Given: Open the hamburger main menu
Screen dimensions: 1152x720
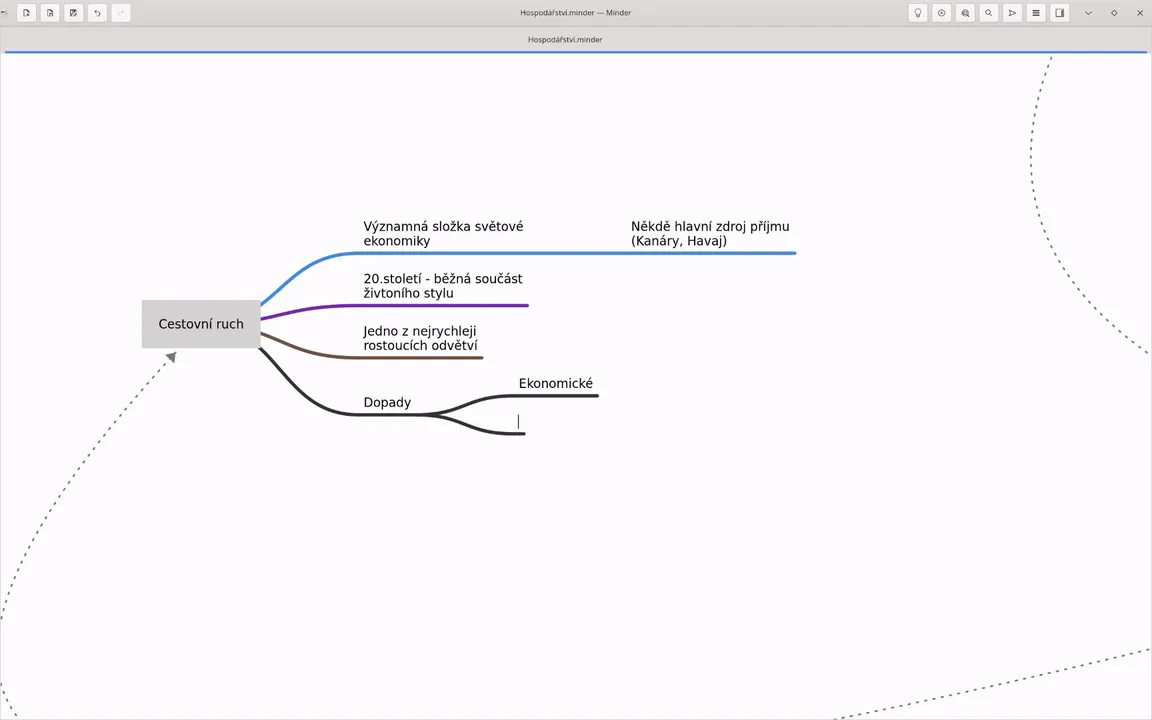Looking at the screenshot, I should click(x=1036, y=12).
